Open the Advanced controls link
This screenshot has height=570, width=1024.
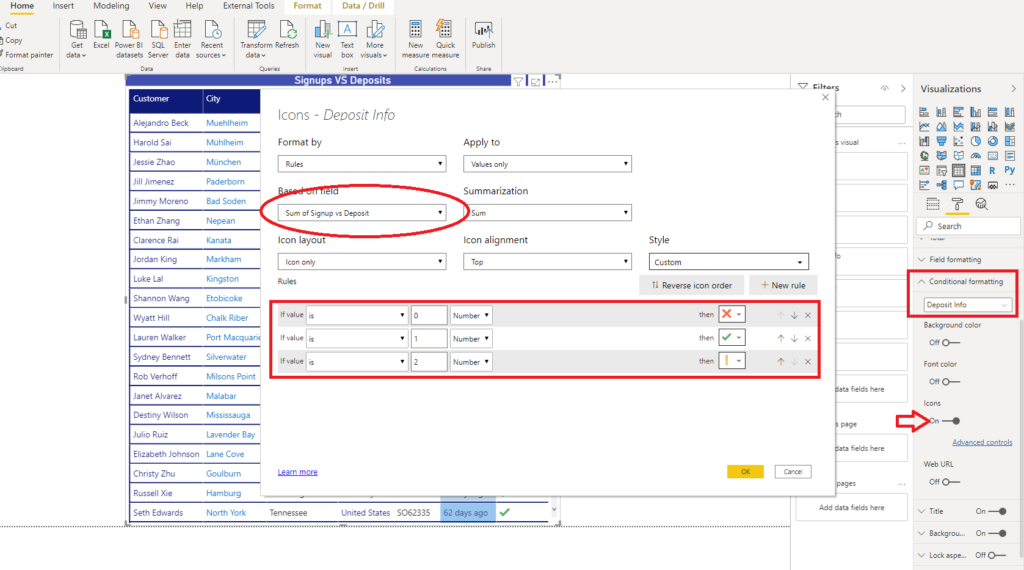coord(982,442)
